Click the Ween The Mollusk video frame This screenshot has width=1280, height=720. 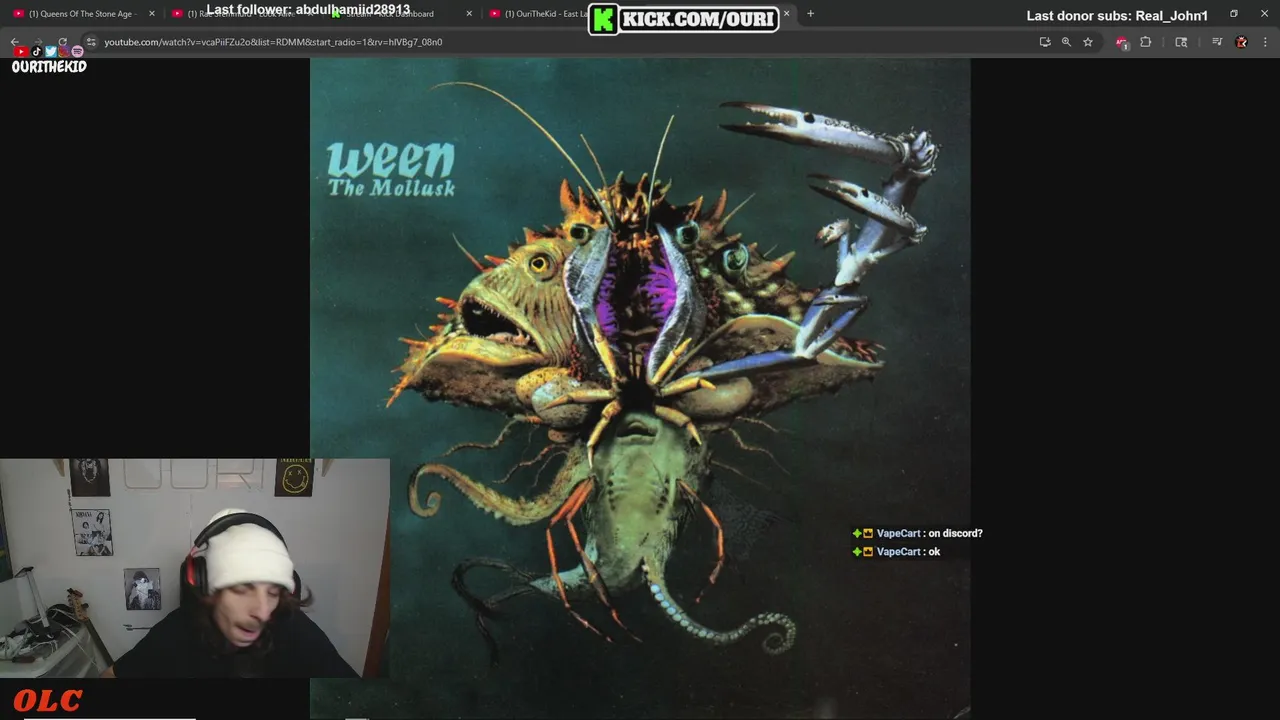pyautogui.click(x=640, y=388)
